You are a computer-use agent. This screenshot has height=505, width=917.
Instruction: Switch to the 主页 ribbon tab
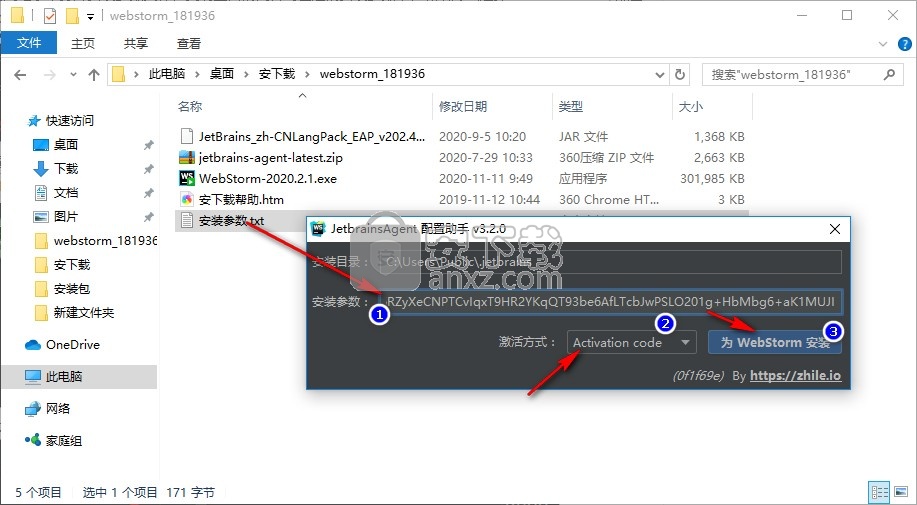click(x=82, y=43)
